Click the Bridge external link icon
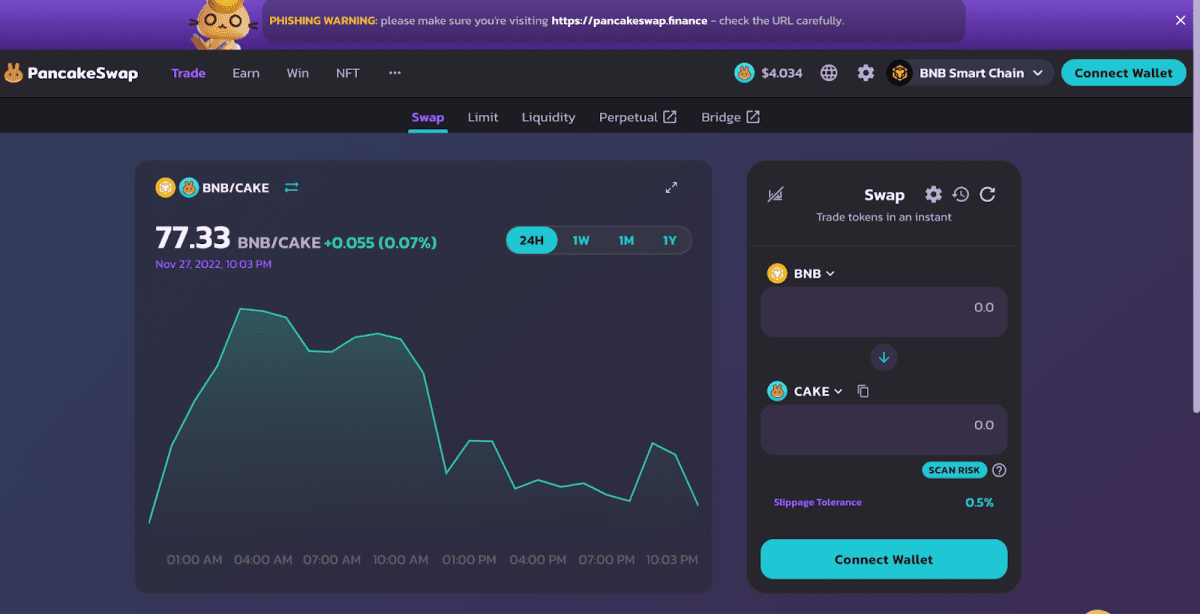This screenshot has height=614, width=1200. click(x=753, y=117)
